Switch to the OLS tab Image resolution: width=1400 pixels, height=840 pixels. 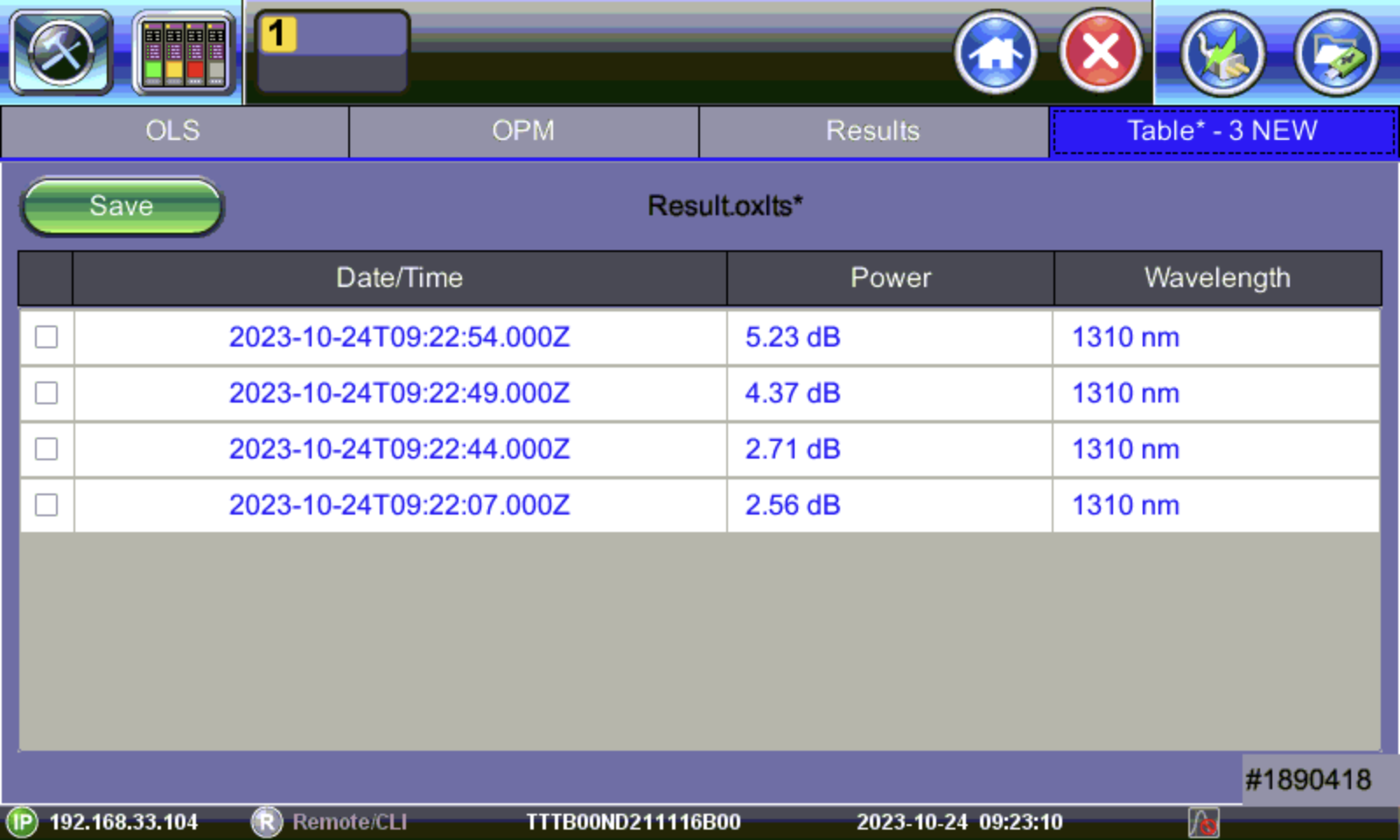coord(173,131)
